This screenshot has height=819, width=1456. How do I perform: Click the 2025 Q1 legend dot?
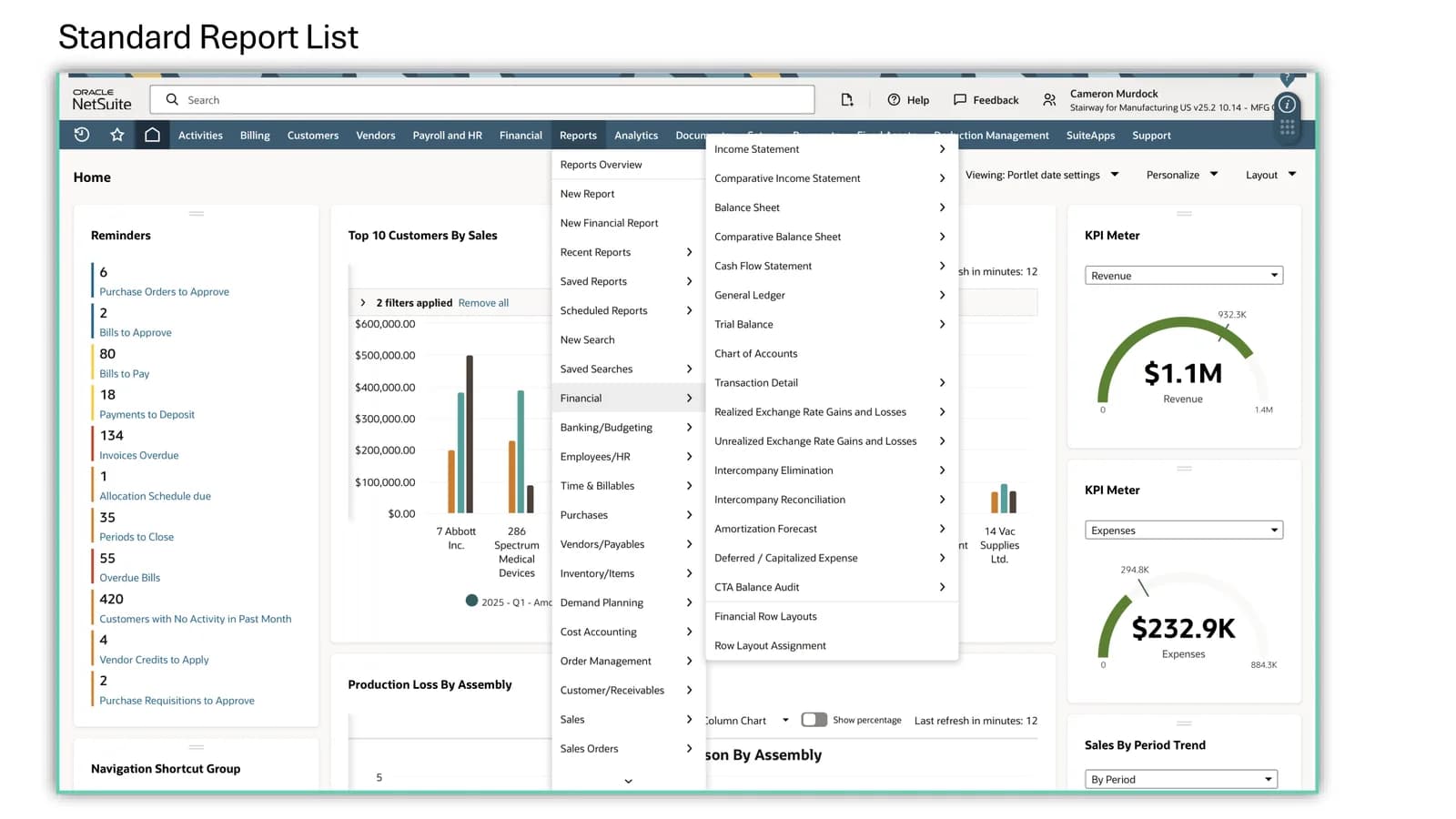pyautogui.click(x=471, y=601)
